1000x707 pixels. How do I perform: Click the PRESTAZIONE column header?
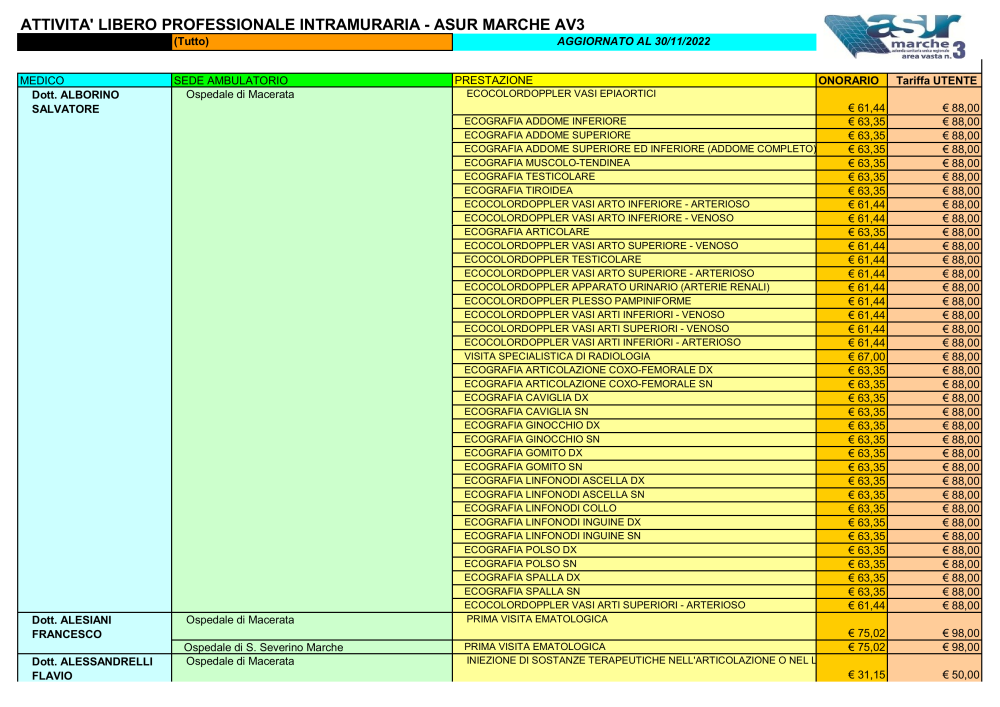(x=634, y=80)
